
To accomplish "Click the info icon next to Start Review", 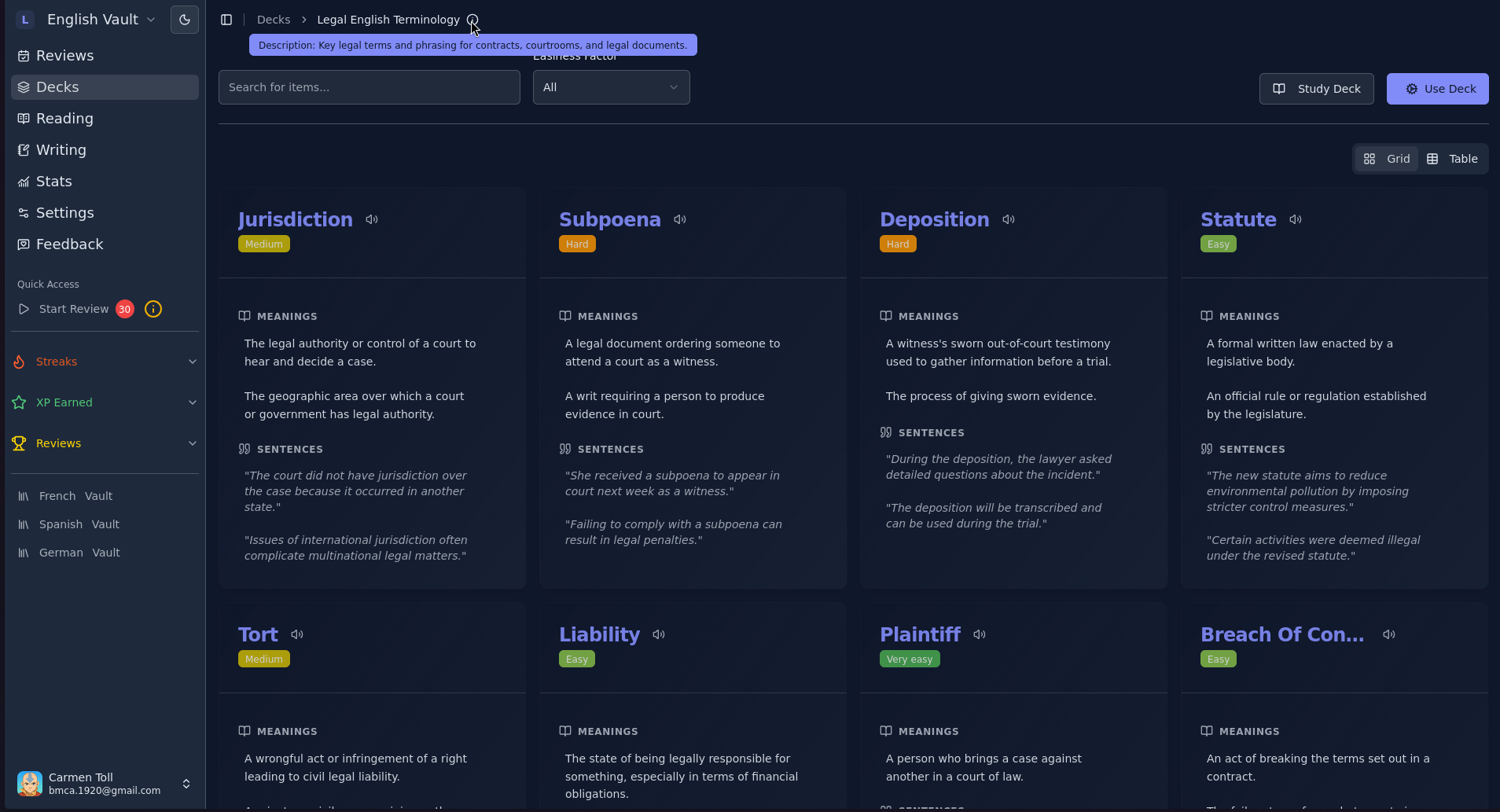I will click(x=153, y=309).
